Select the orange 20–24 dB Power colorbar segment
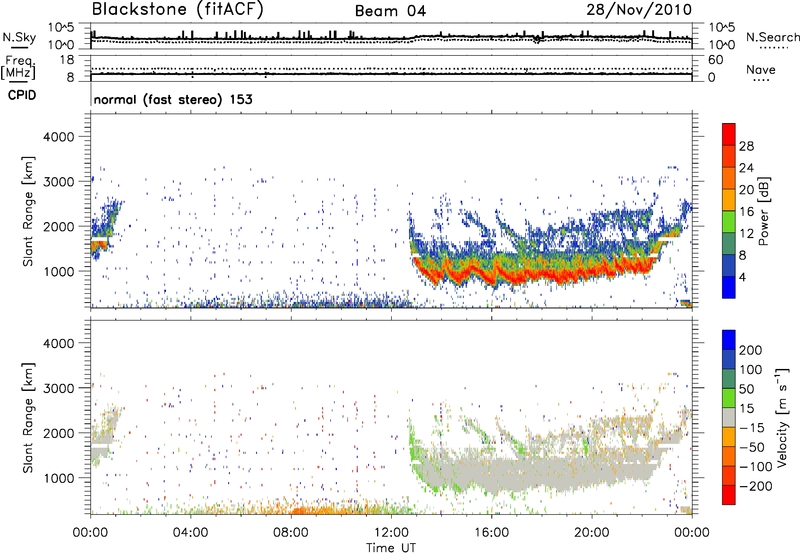This screenshot has width=800, height=554. (729, 178)
